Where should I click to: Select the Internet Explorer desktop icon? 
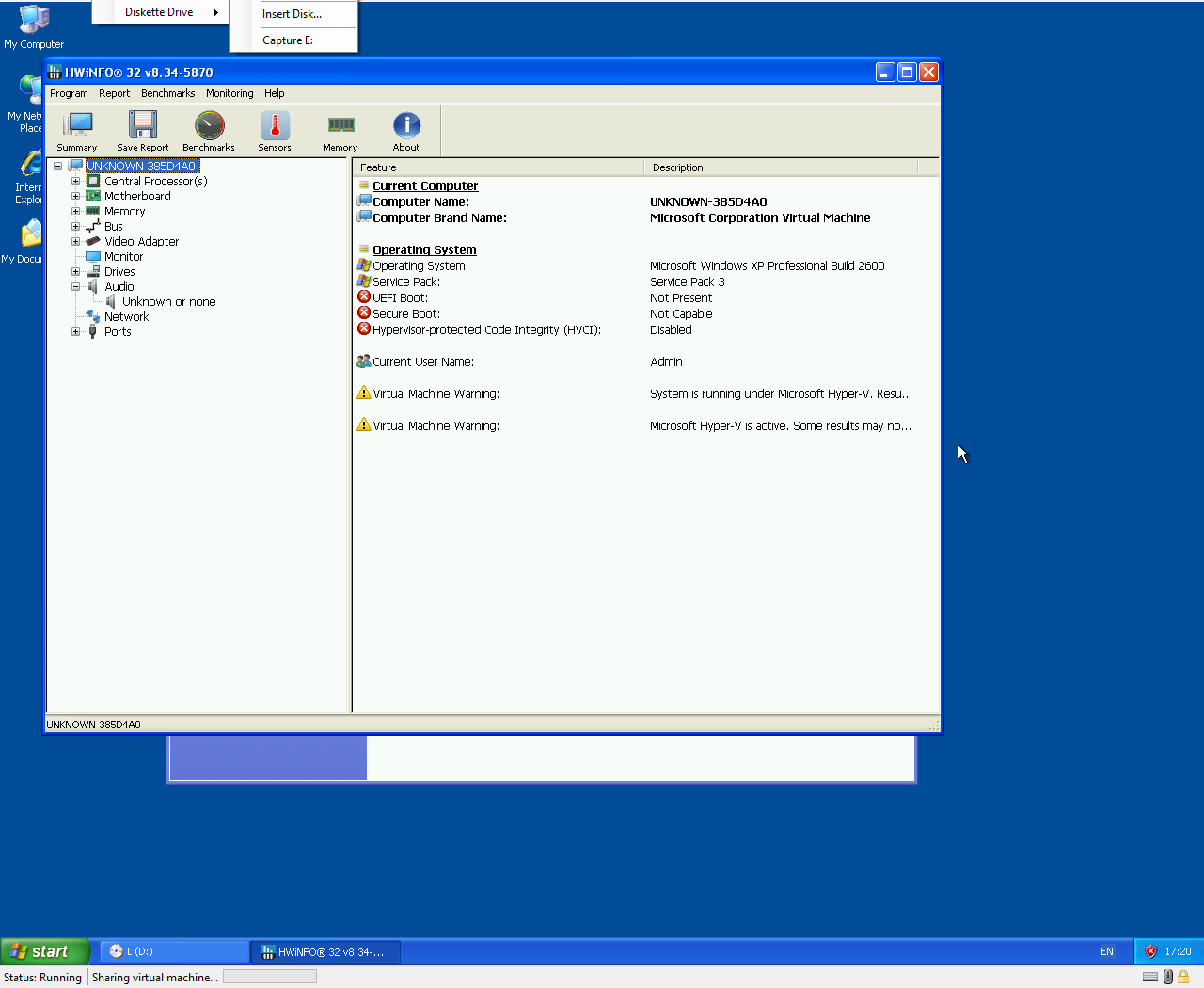pos(28,177)
